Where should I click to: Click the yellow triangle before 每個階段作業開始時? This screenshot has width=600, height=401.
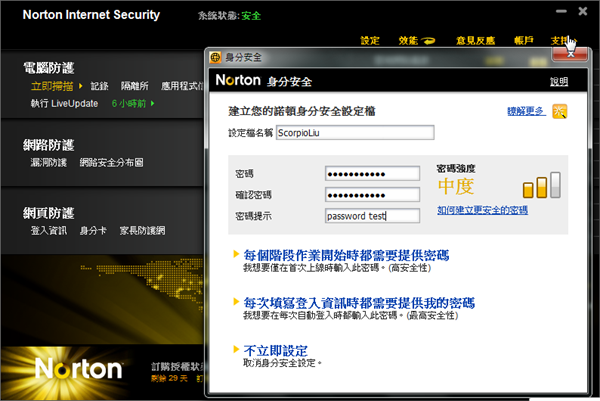236,254
